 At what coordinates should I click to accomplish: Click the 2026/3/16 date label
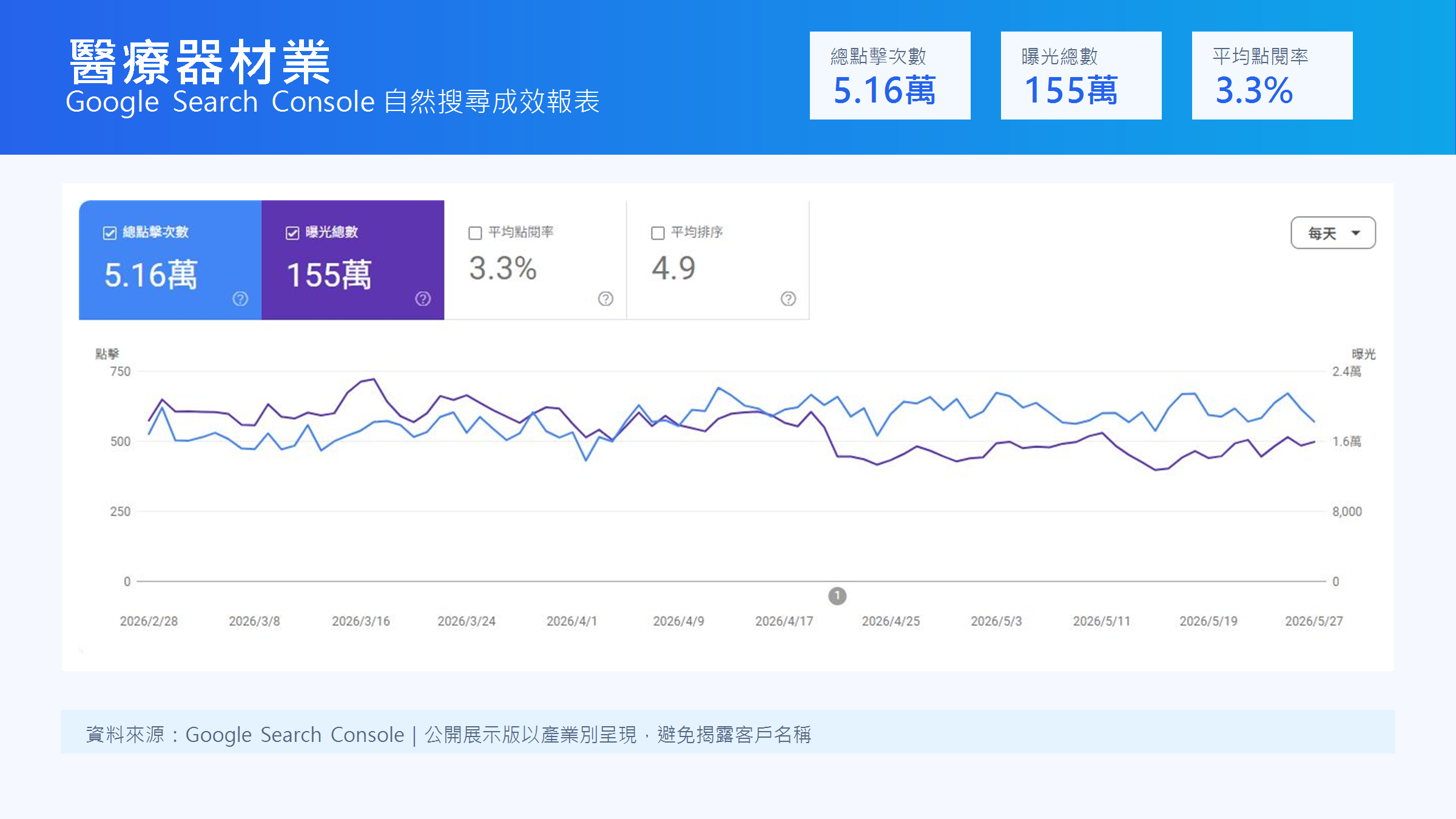click(x=361, y=621)
